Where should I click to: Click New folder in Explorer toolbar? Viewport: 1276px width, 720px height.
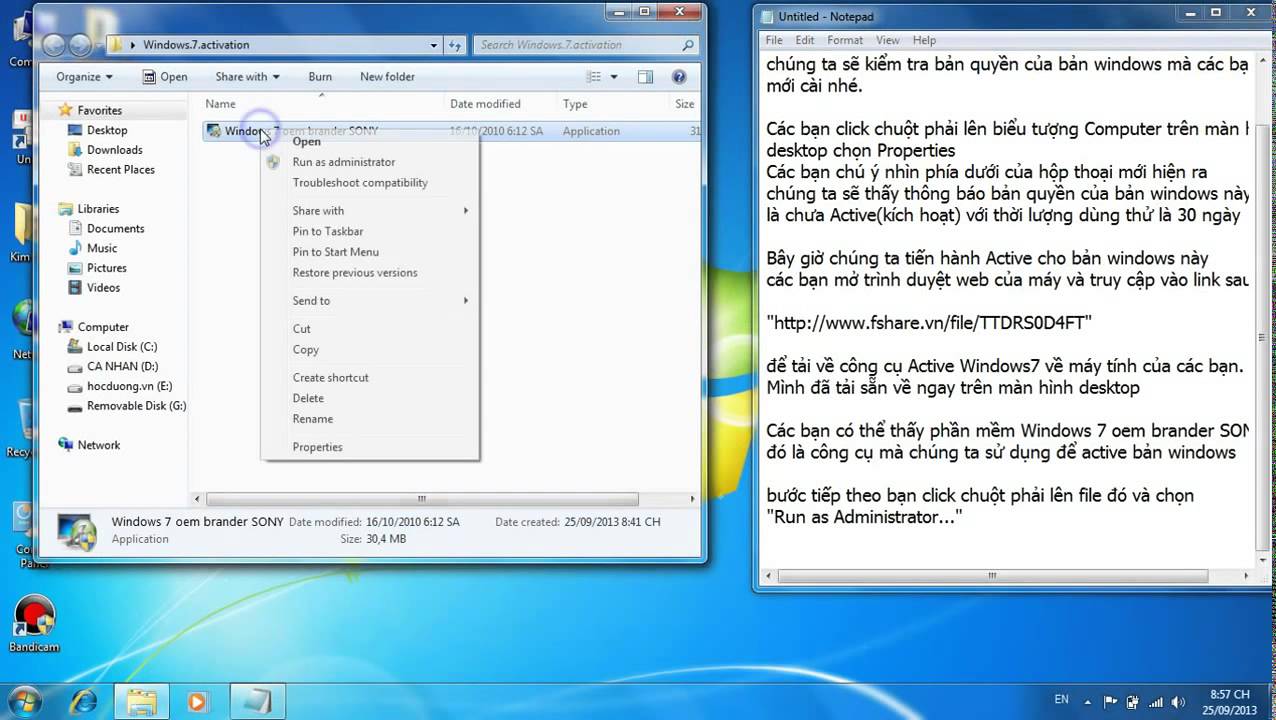click(387, 77)
